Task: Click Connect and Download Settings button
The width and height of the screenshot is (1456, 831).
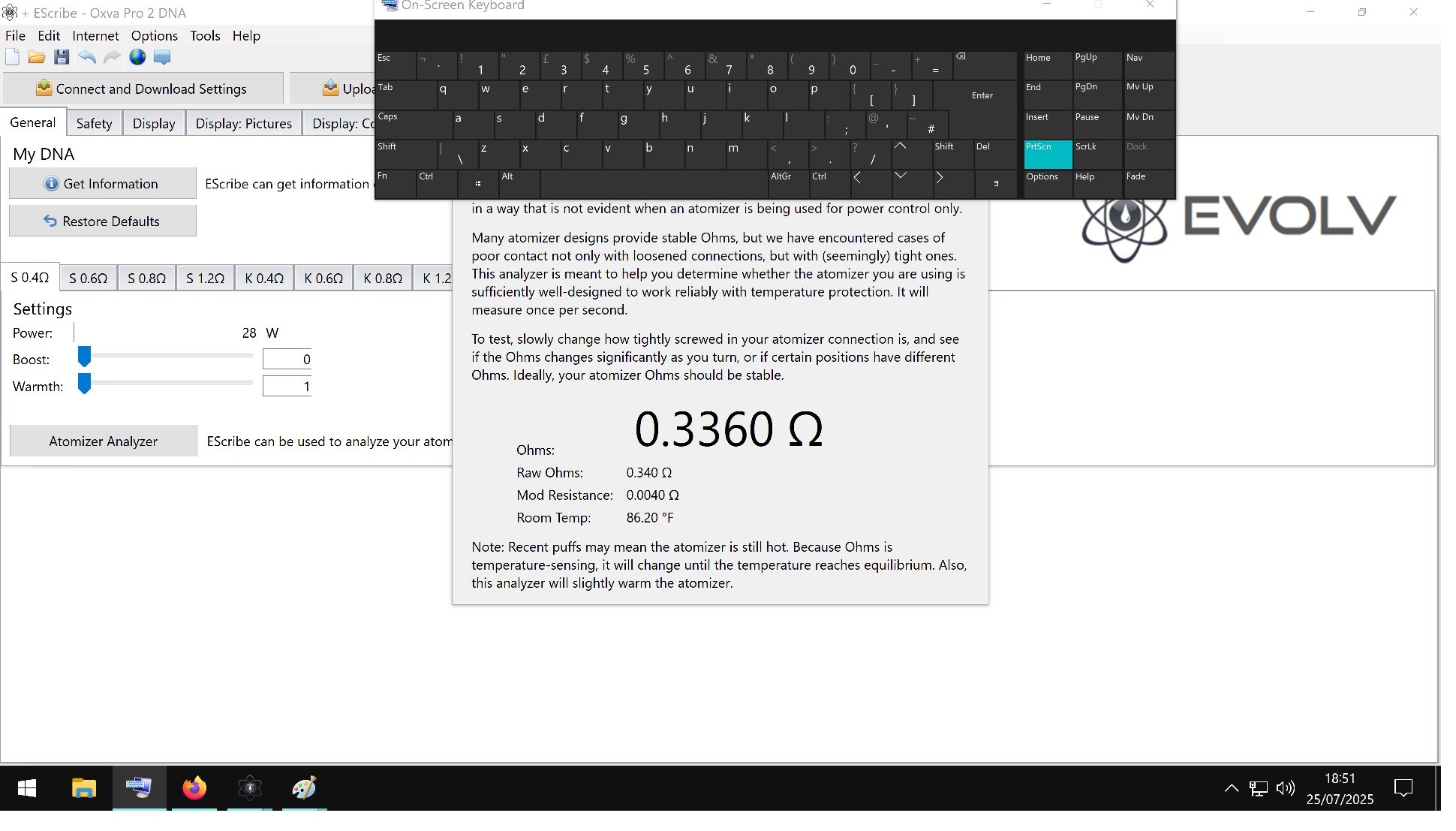Action: pos(143,89)
